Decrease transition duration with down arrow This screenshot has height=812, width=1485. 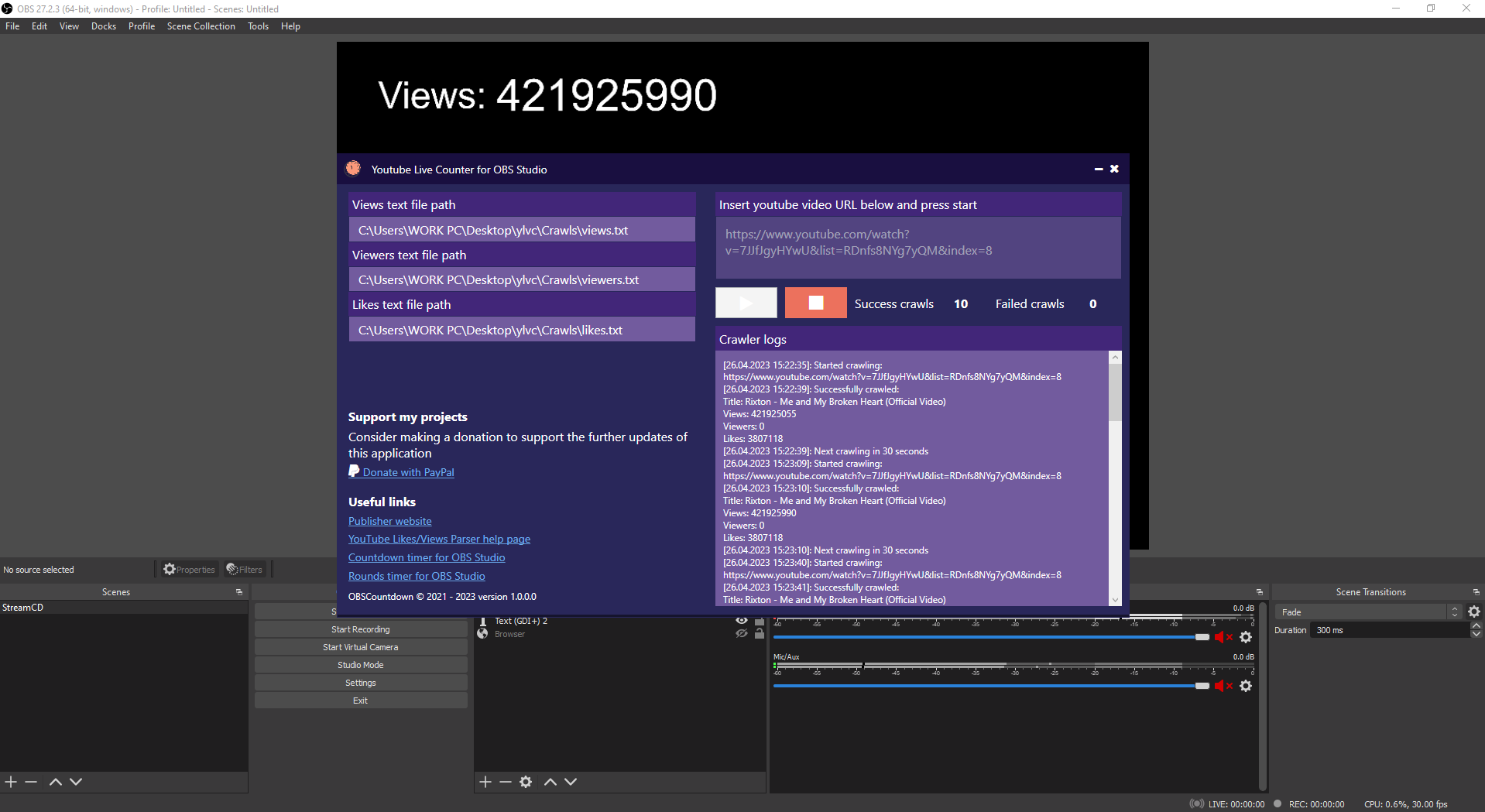click(x=1476, y=634)
